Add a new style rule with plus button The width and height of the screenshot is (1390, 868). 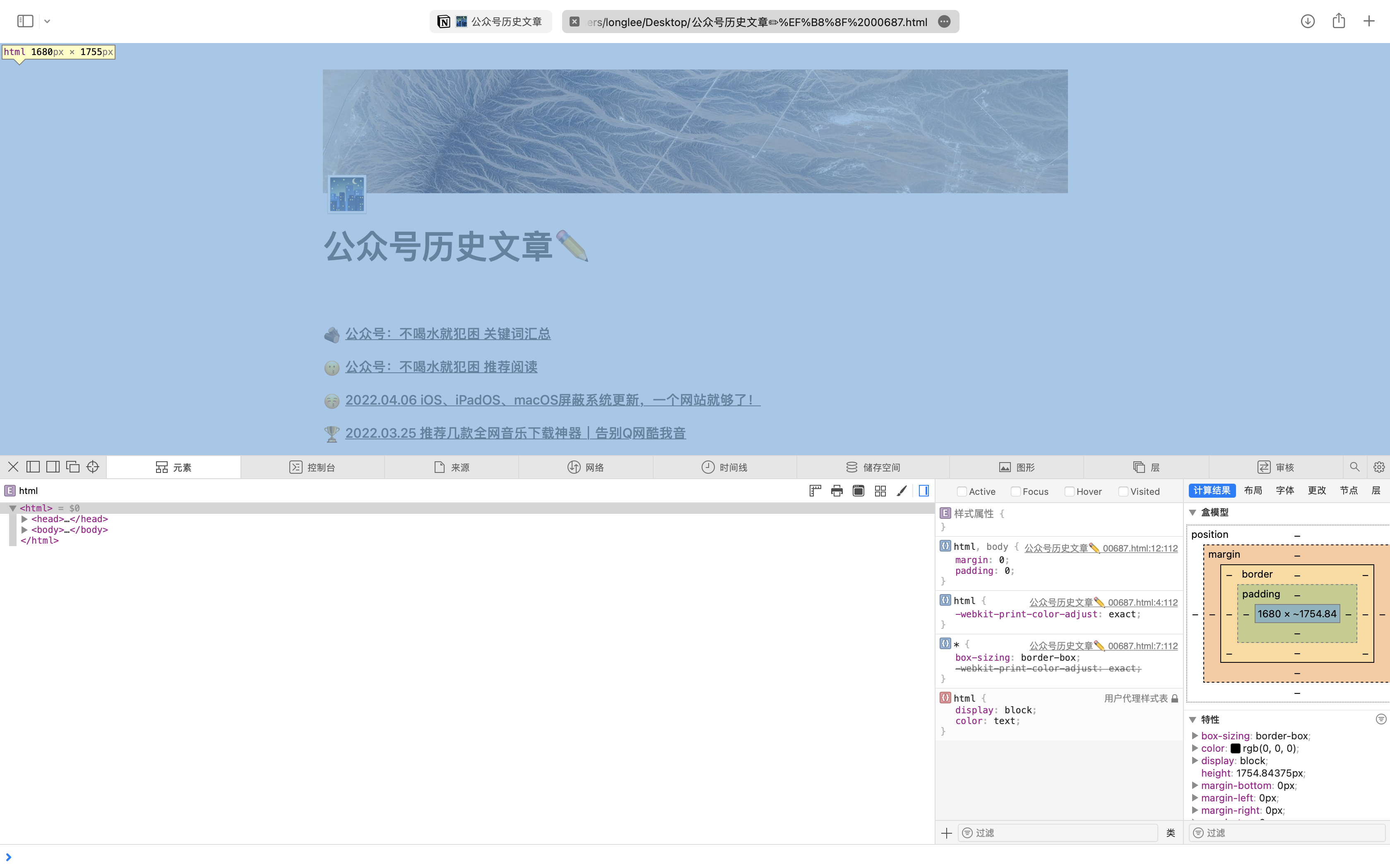[947, 833]
